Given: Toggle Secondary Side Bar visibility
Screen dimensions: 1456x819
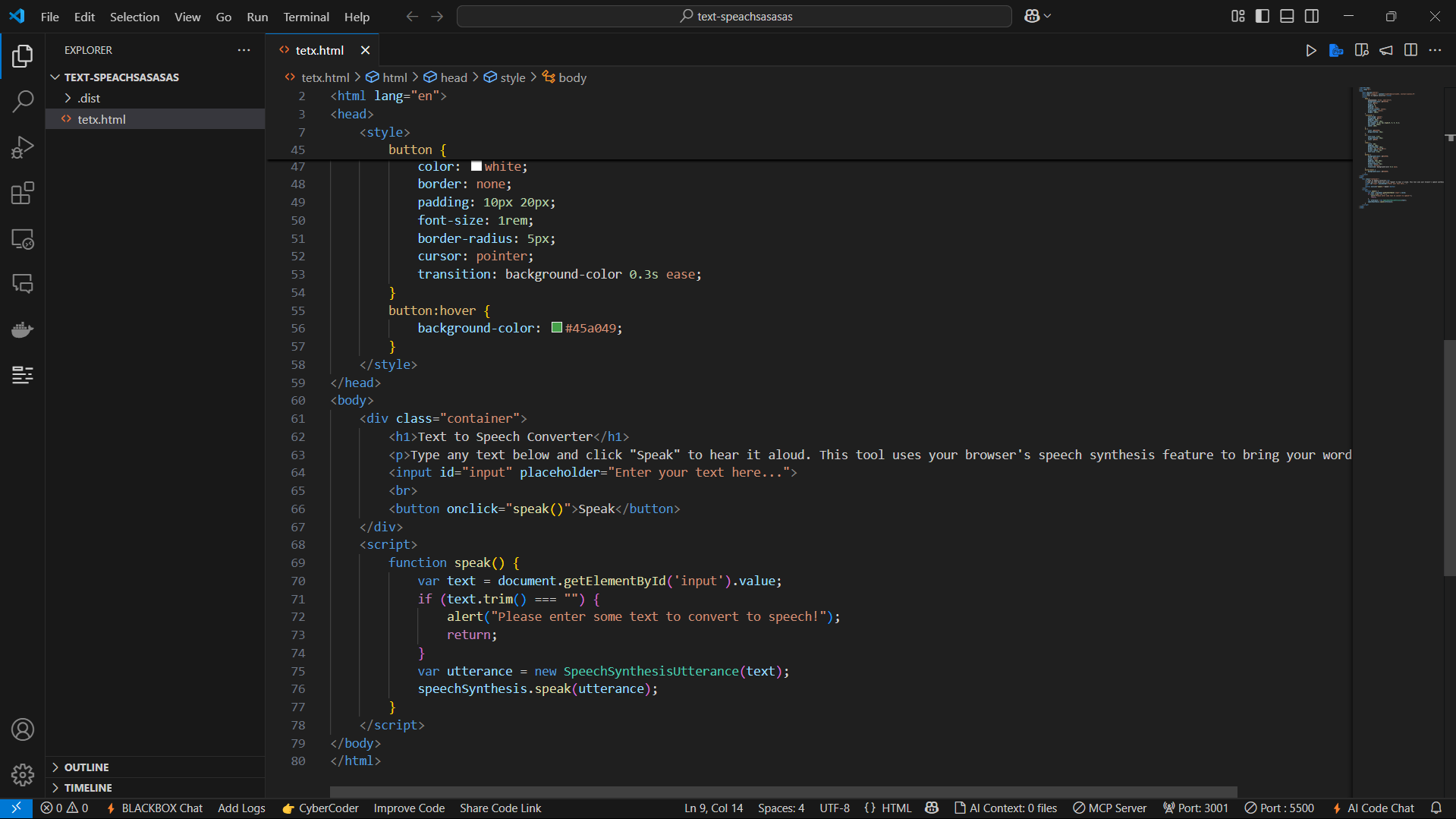Looking at the screenshot, I should pyautogui.click(x=1311, y=16).
